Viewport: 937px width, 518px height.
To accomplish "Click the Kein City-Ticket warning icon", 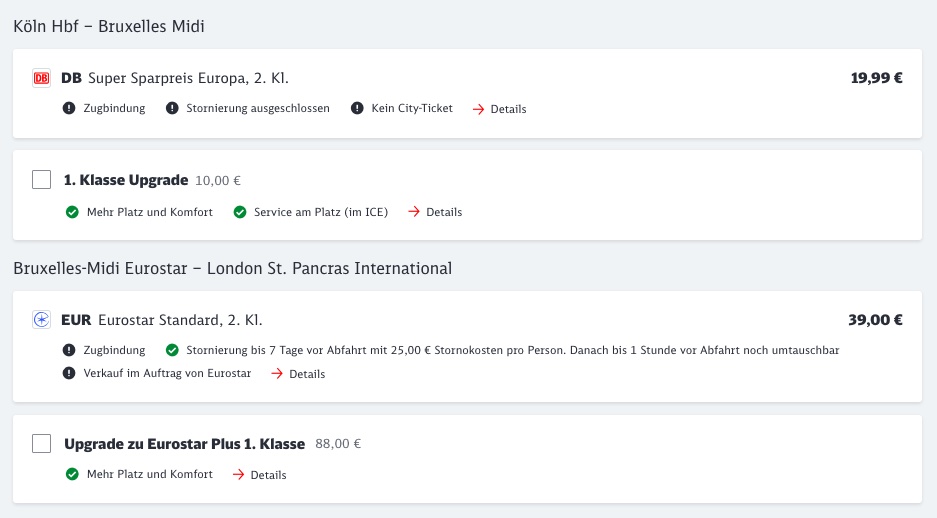I will pos(357,108).
